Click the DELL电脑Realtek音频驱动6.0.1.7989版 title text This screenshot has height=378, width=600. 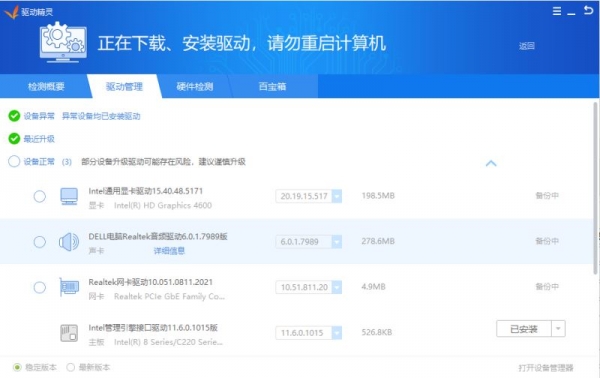pos(158,236)
